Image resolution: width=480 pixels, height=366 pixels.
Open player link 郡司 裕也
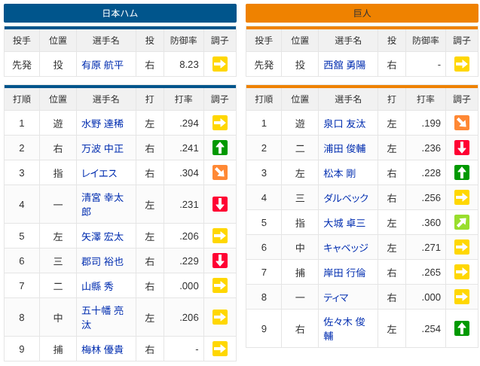pos(102,261)
